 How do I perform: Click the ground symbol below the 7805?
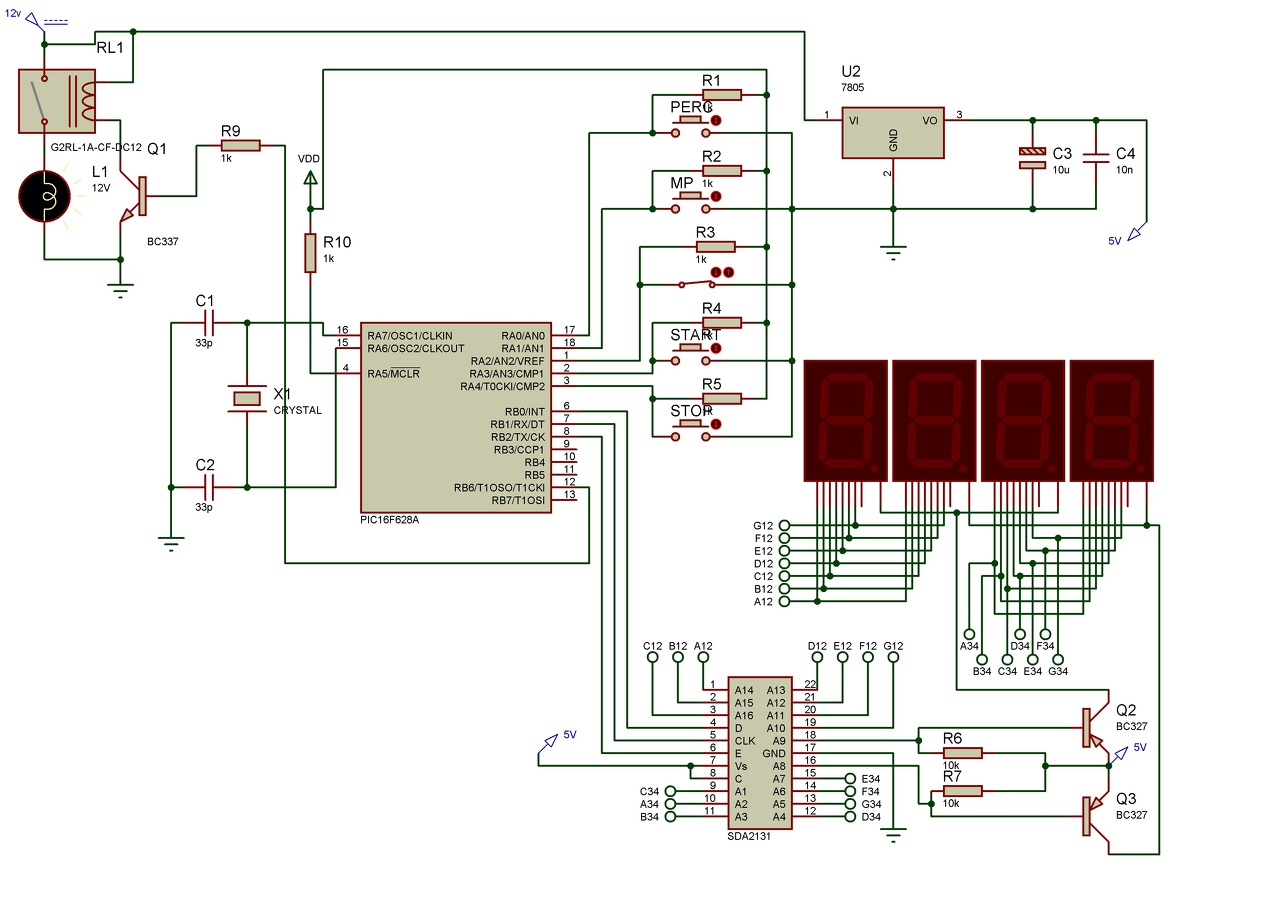893,251
